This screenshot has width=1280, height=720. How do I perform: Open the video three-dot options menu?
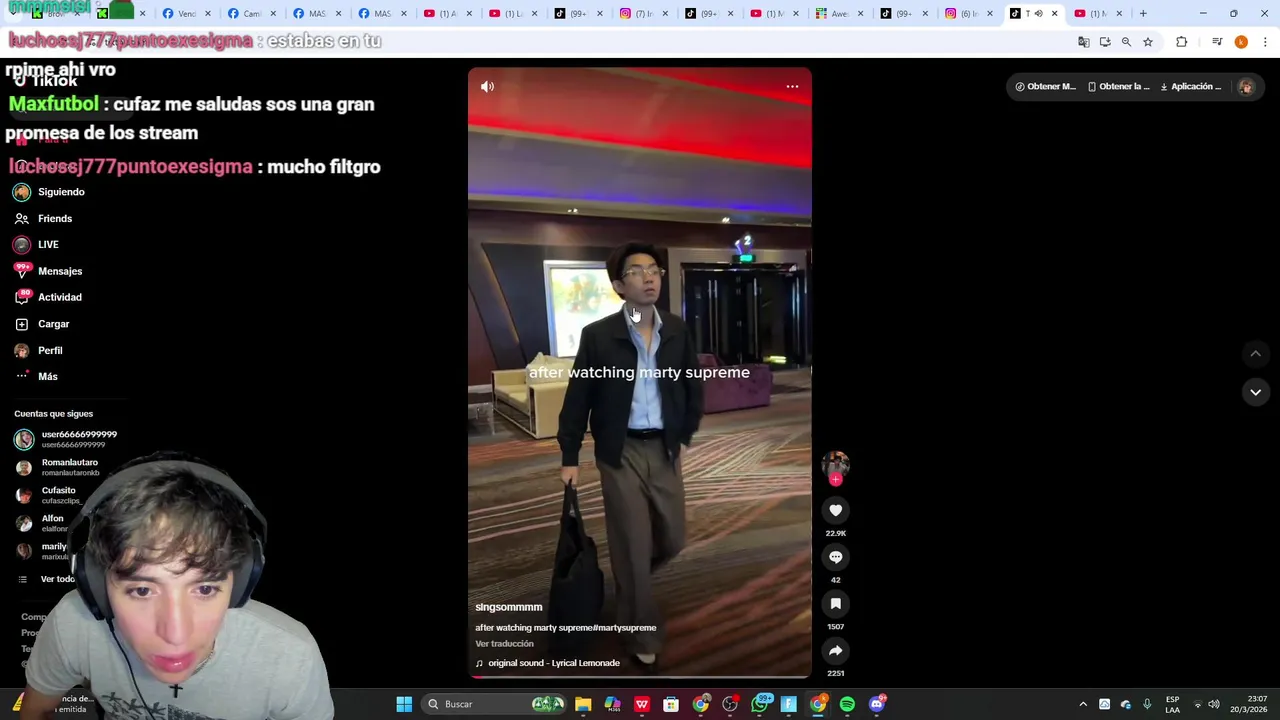(792, 87)
